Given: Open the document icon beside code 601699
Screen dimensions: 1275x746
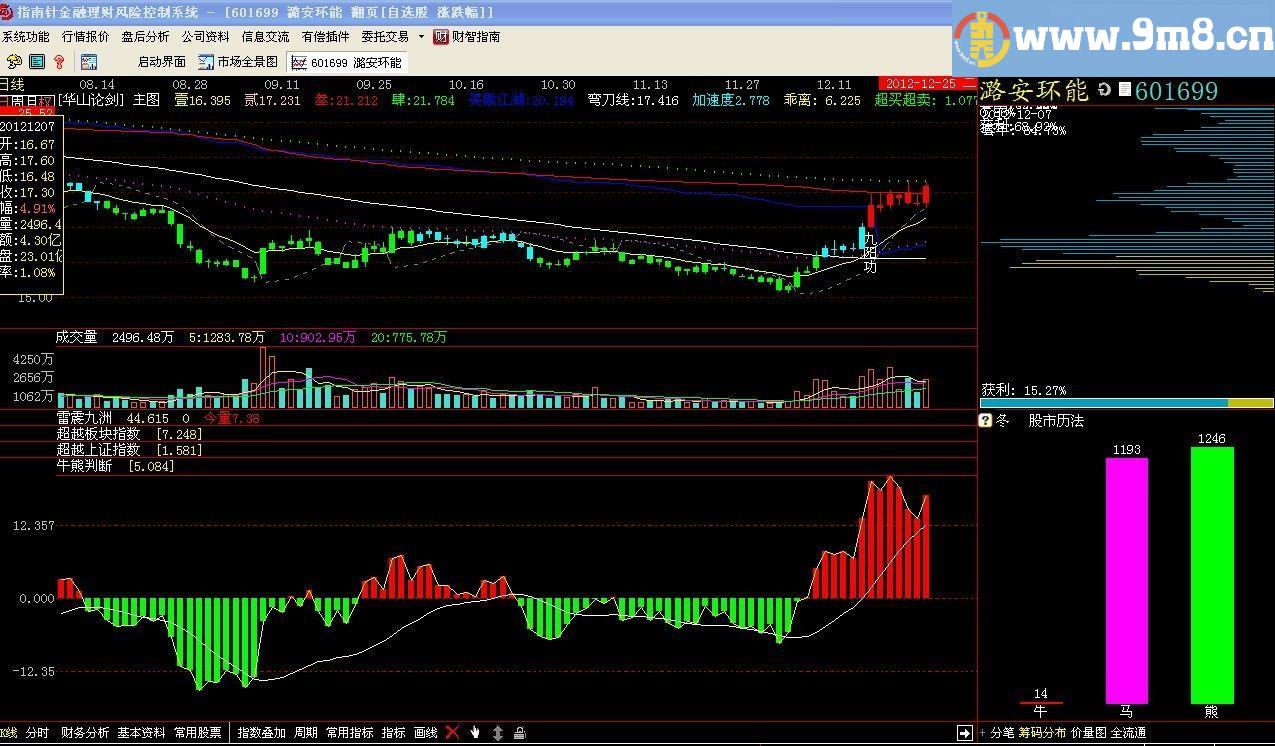Looking at the screenshot, I should (1124, 90).
